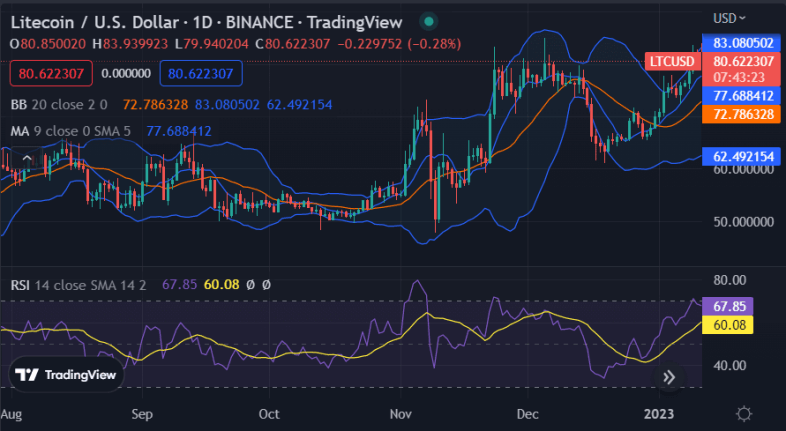Click the Oct label on time axis
786x431 pixels.
(x=269, y=414)
